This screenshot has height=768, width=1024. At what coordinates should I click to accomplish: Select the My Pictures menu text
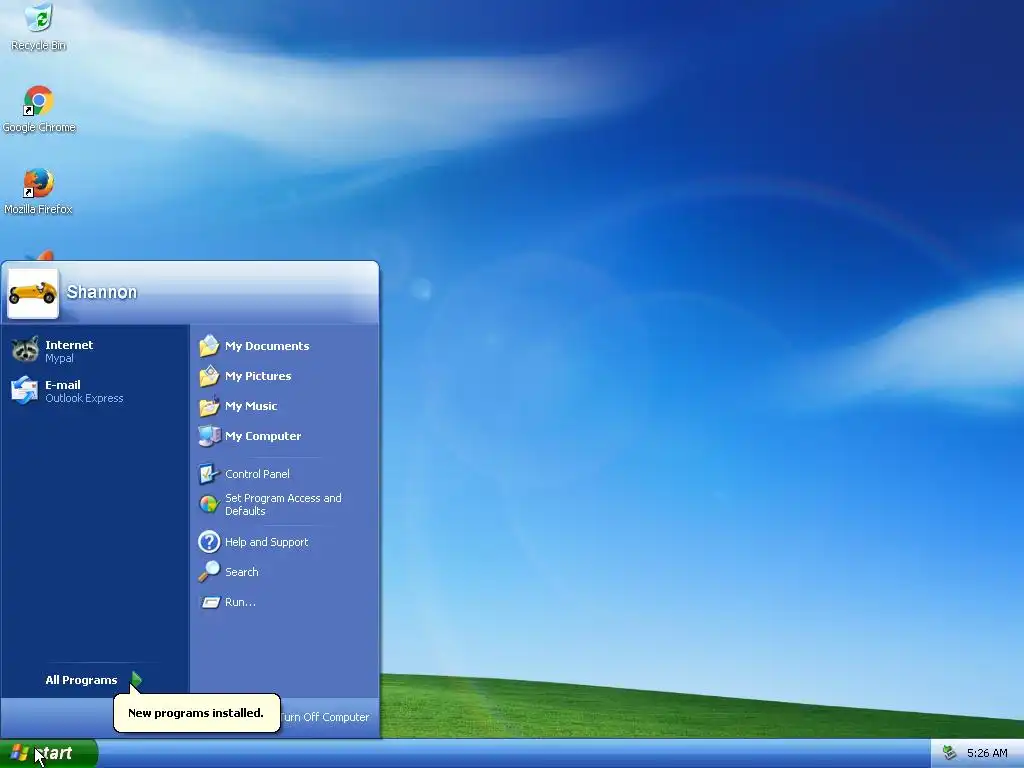point(258,376)
